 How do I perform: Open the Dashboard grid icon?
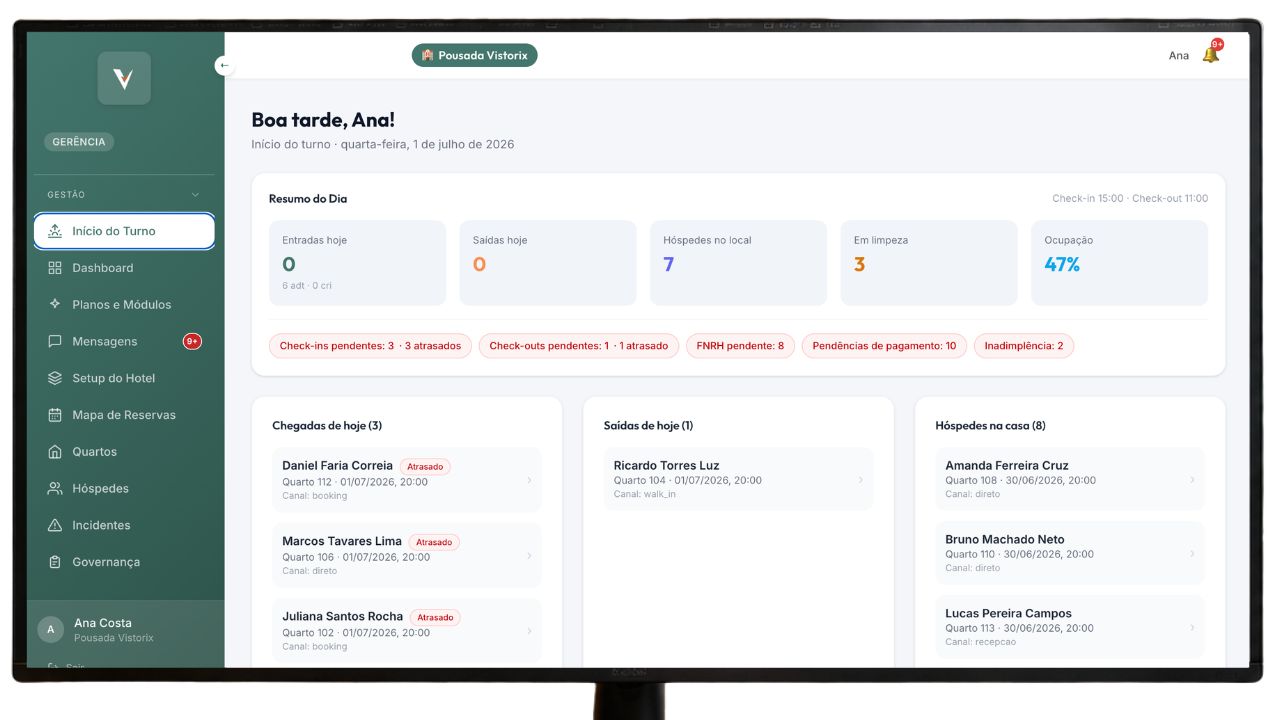click(55, 268)
